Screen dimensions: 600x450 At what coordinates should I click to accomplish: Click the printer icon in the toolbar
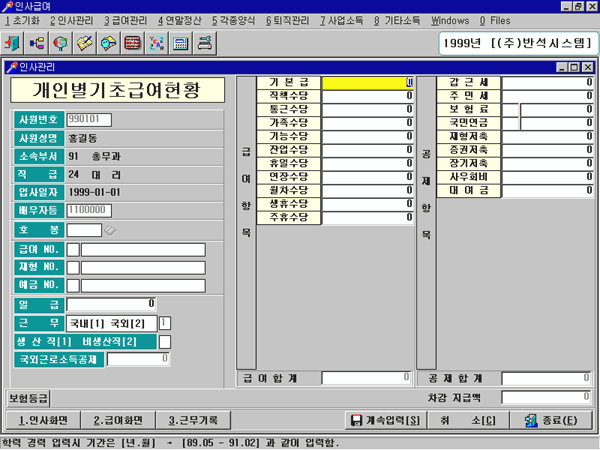coord(205,44)
